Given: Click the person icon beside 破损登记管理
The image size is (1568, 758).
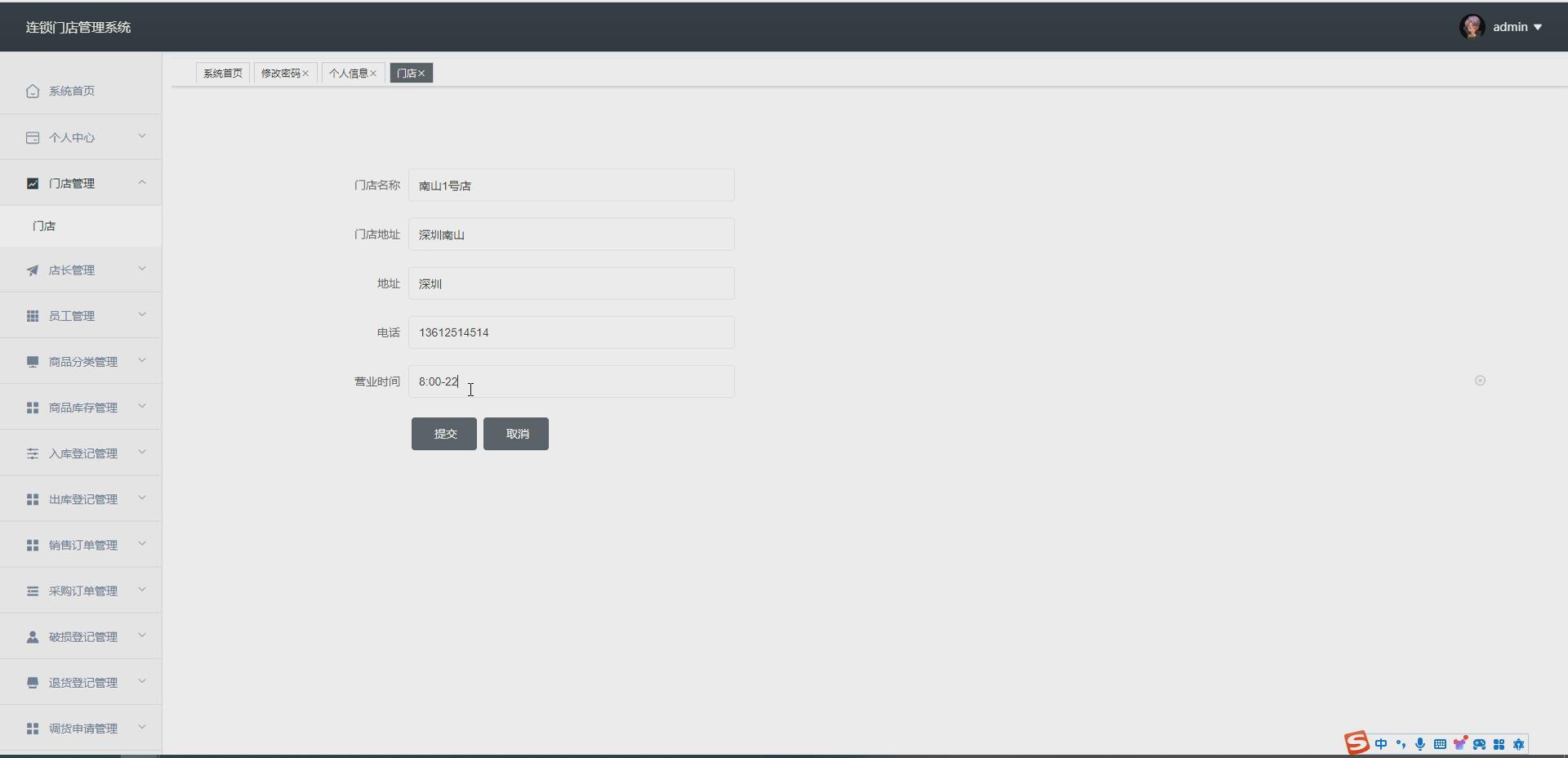Looking at the screenshot, I should [33, 635].
